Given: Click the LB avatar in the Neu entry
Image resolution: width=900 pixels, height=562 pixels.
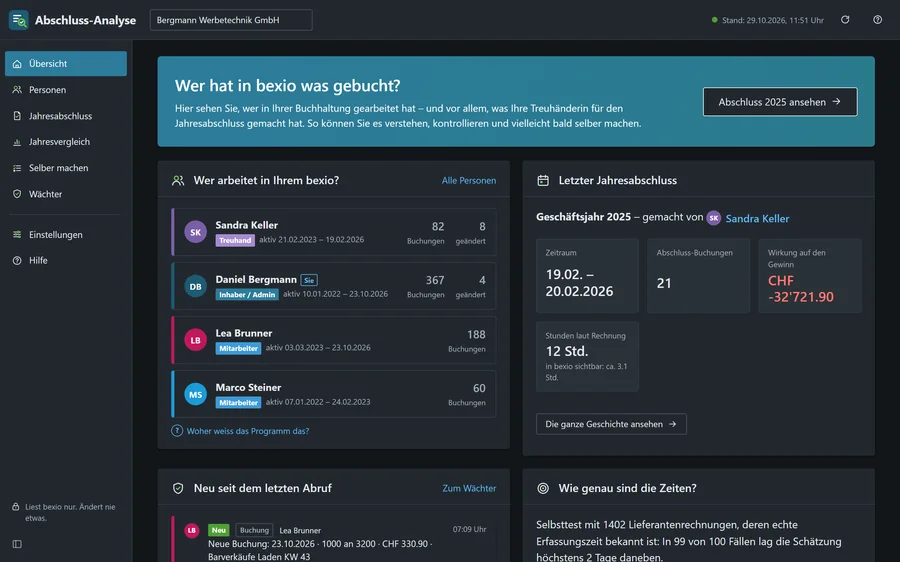Looking at the screenshot, I should [192, 530].
